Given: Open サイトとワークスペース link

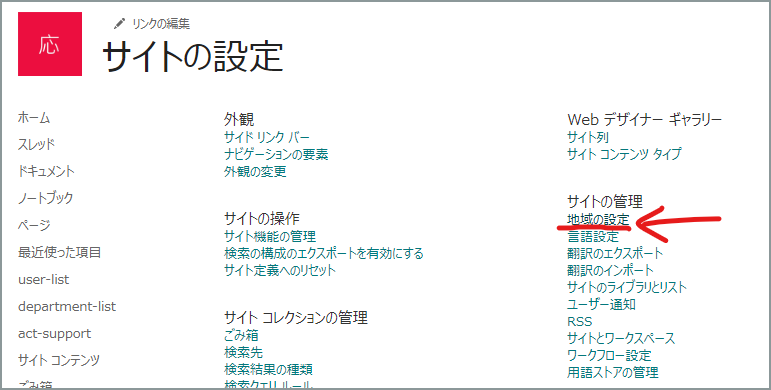Looking at the screenshot, I should [621, 338].
